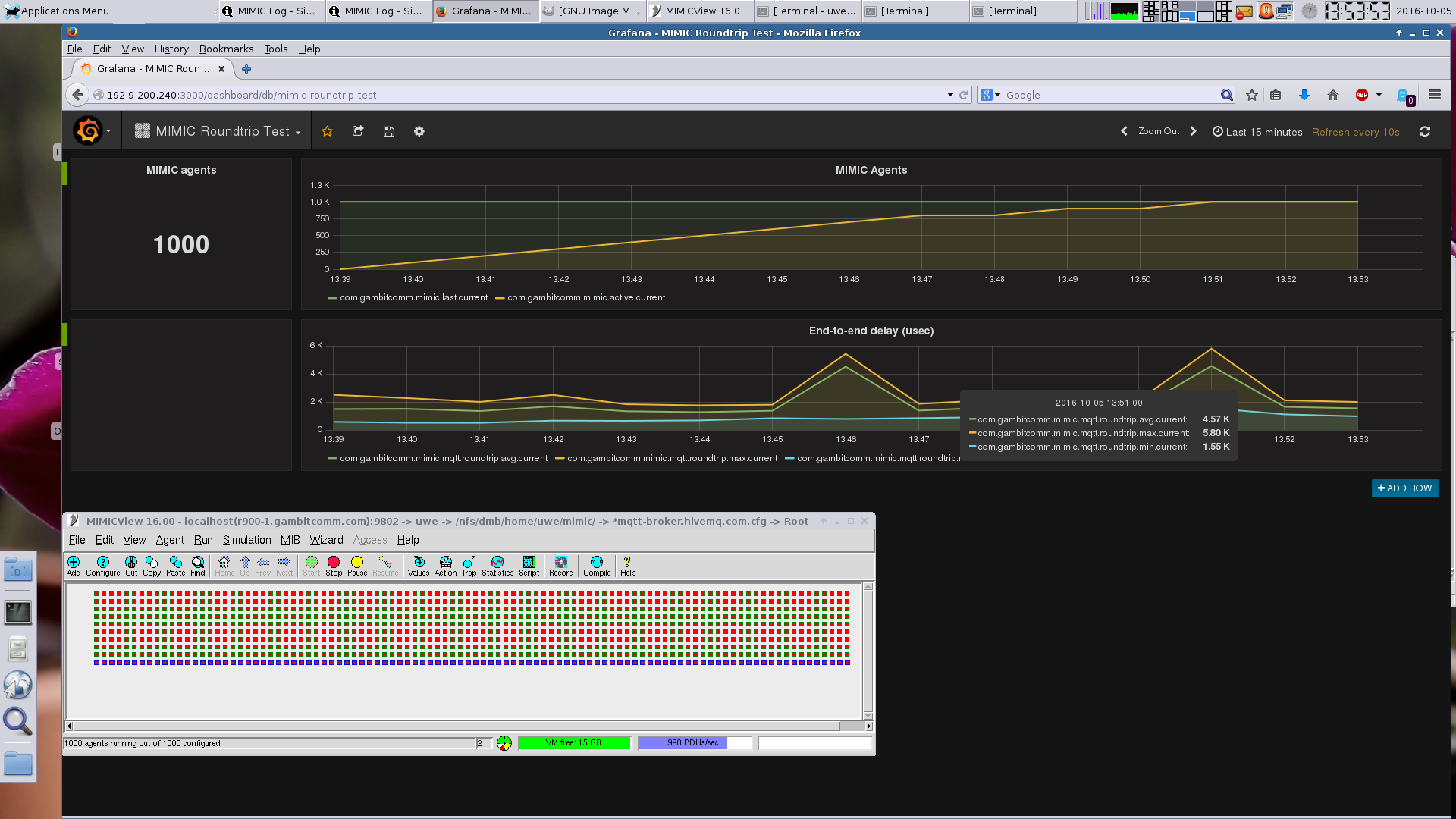The width and height of the screenshot is (1456, 819).
Task: Open Firefox Bookmarks menu
Action: (227, 49)
